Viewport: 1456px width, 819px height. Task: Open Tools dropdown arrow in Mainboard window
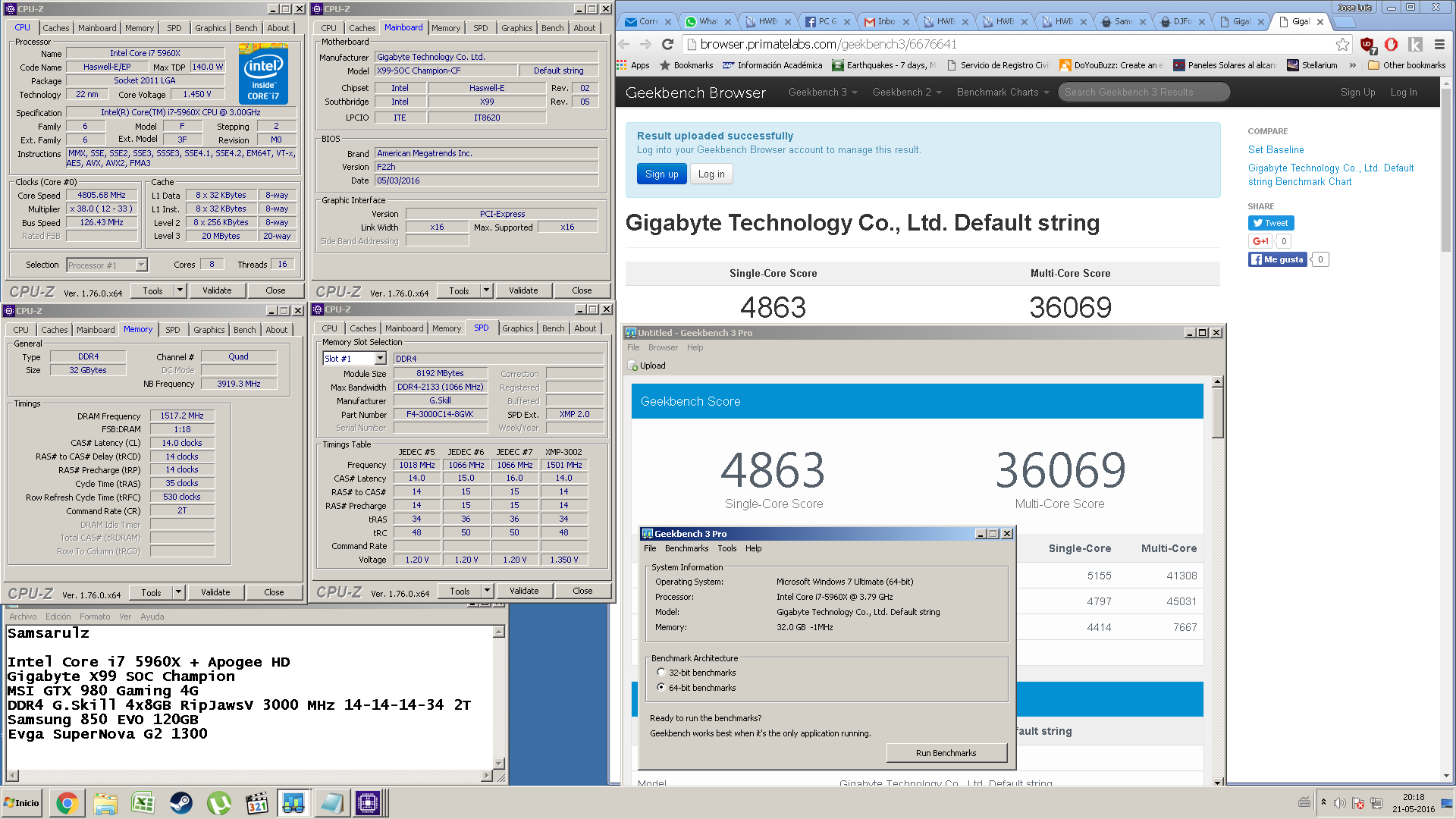click(x=487, y=290)
